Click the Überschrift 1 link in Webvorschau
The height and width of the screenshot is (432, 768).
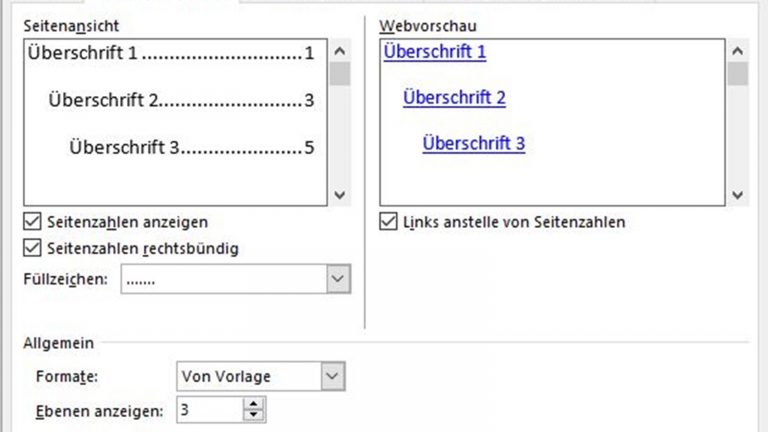[x=434, y=52]
